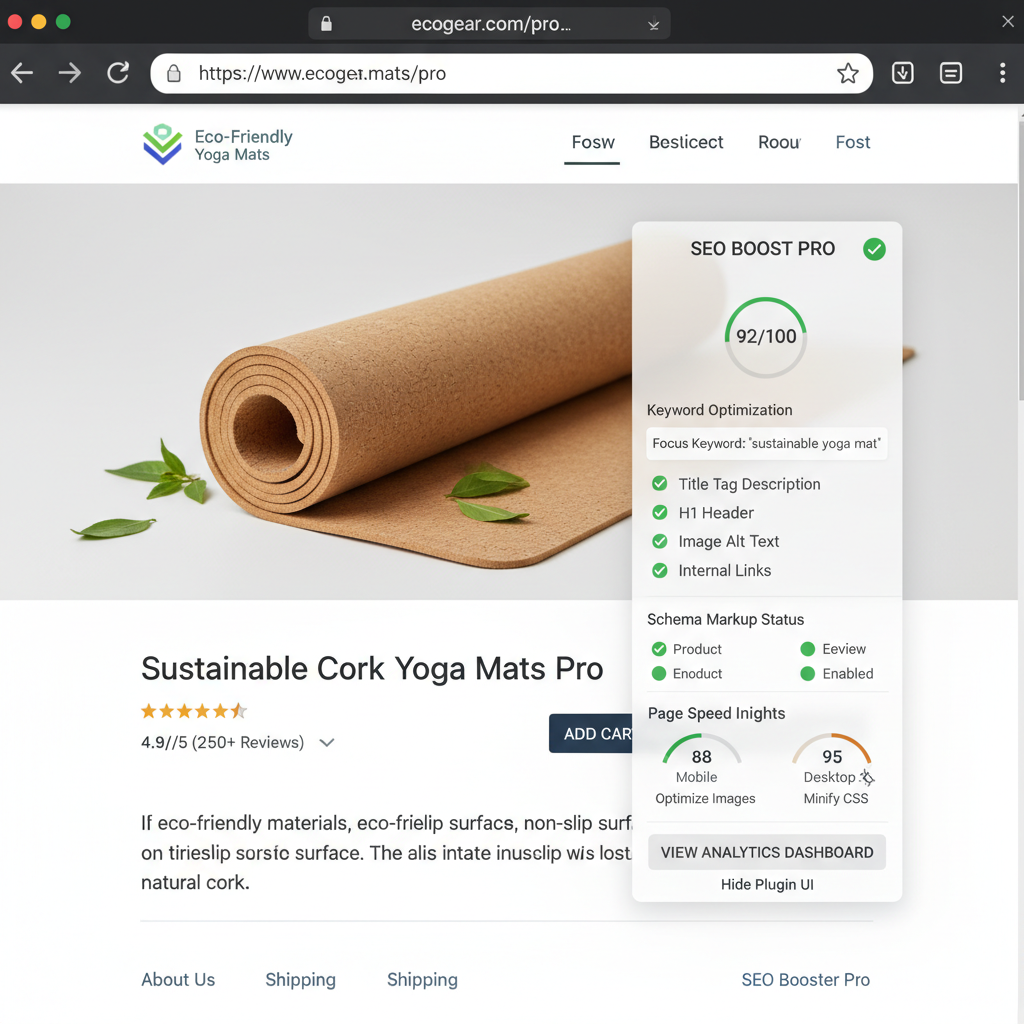The image size is (1024, 1024).
Task: Click the Sustainable Cork Yoga Mats Pro title
Action: coord(372,669)
